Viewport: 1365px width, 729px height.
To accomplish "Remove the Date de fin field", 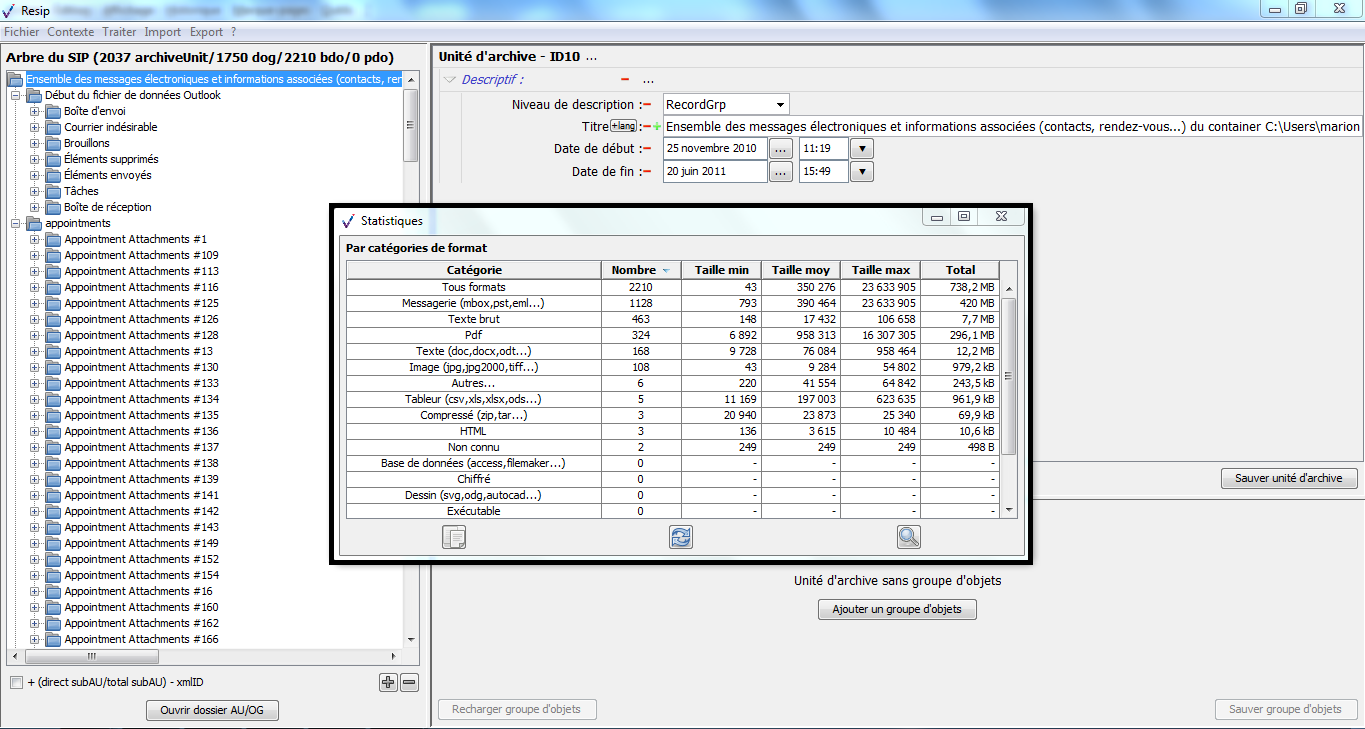I will 647,172.
